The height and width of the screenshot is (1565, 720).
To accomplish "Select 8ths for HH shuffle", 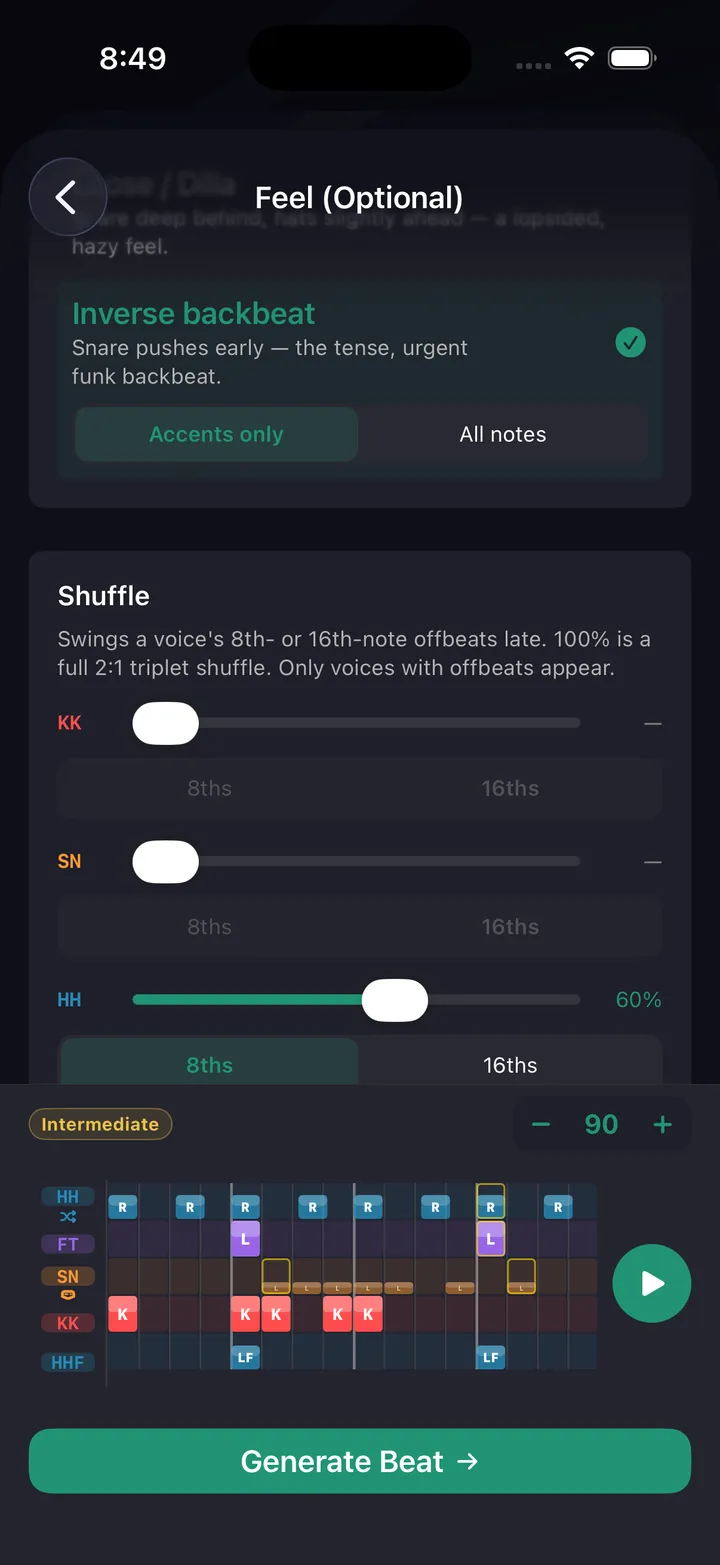I will point(209,1065).
